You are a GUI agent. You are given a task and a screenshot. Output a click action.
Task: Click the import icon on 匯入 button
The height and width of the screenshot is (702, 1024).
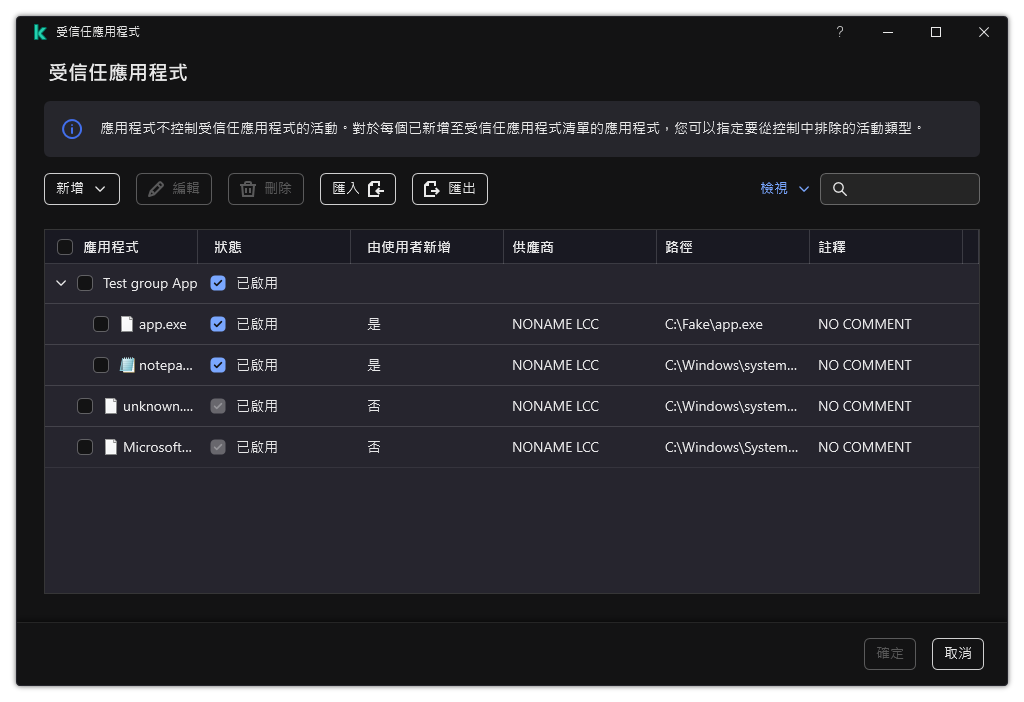(374, 188)
